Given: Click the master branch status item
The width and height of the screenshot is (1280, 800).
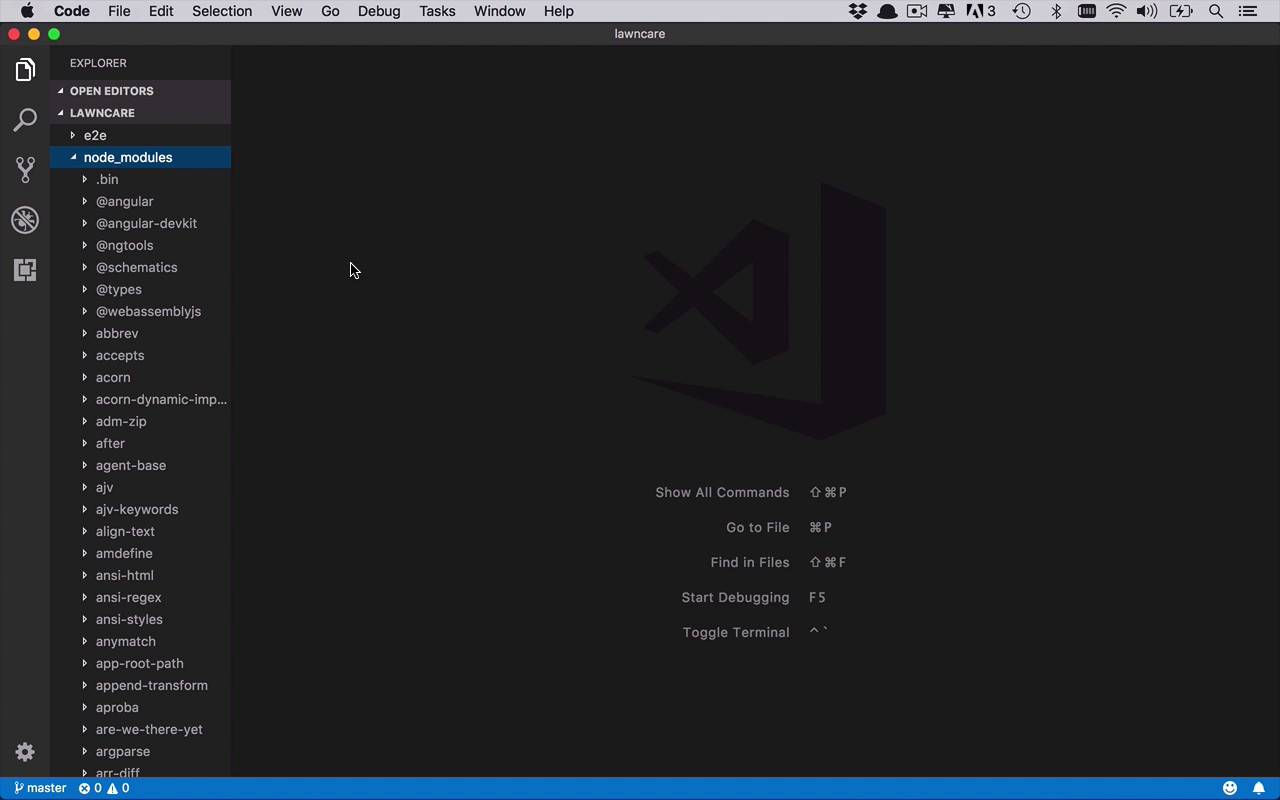Looking at the screenshot, I should 40,788.
